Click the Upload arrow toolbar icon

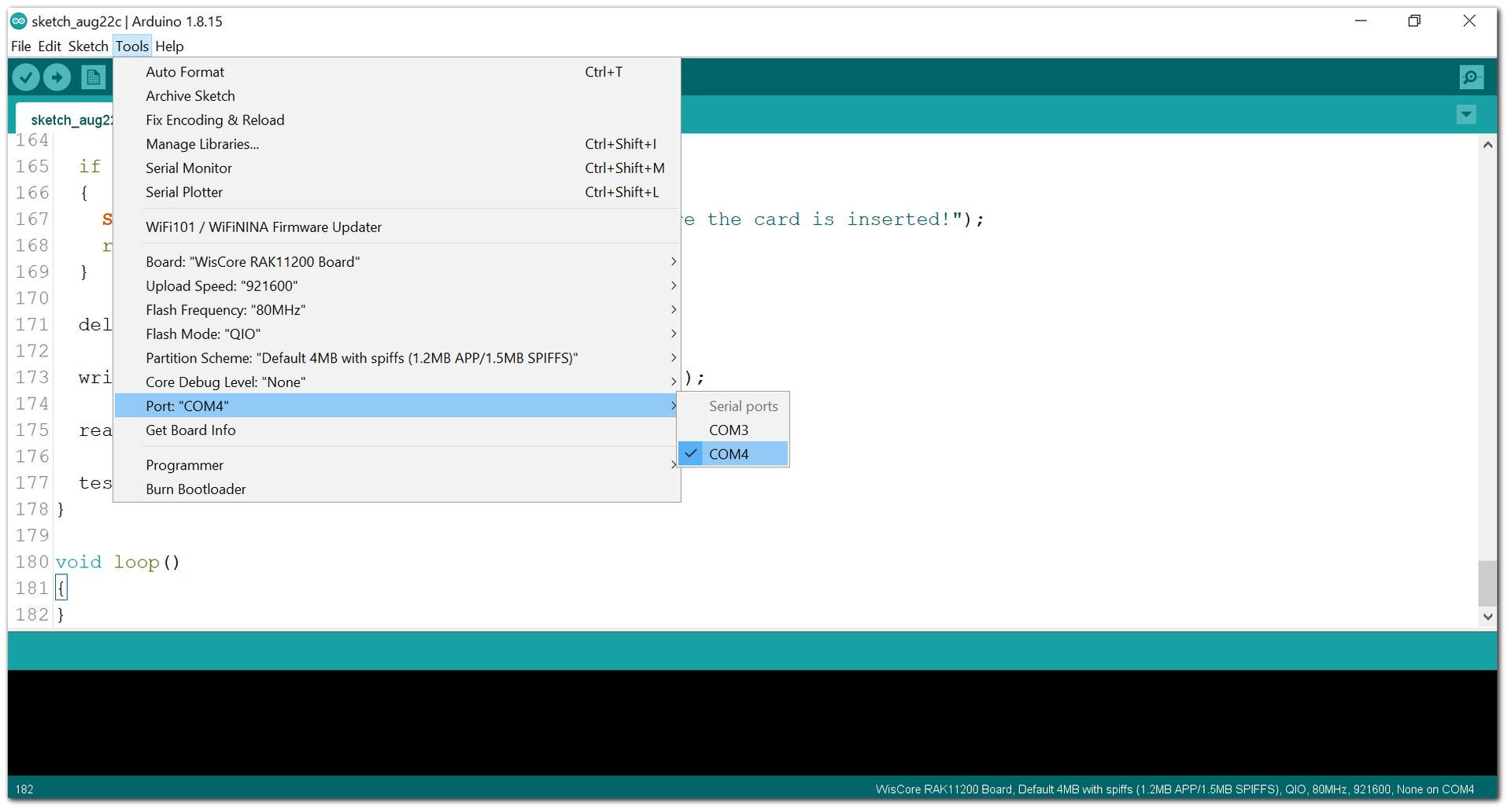57,77
